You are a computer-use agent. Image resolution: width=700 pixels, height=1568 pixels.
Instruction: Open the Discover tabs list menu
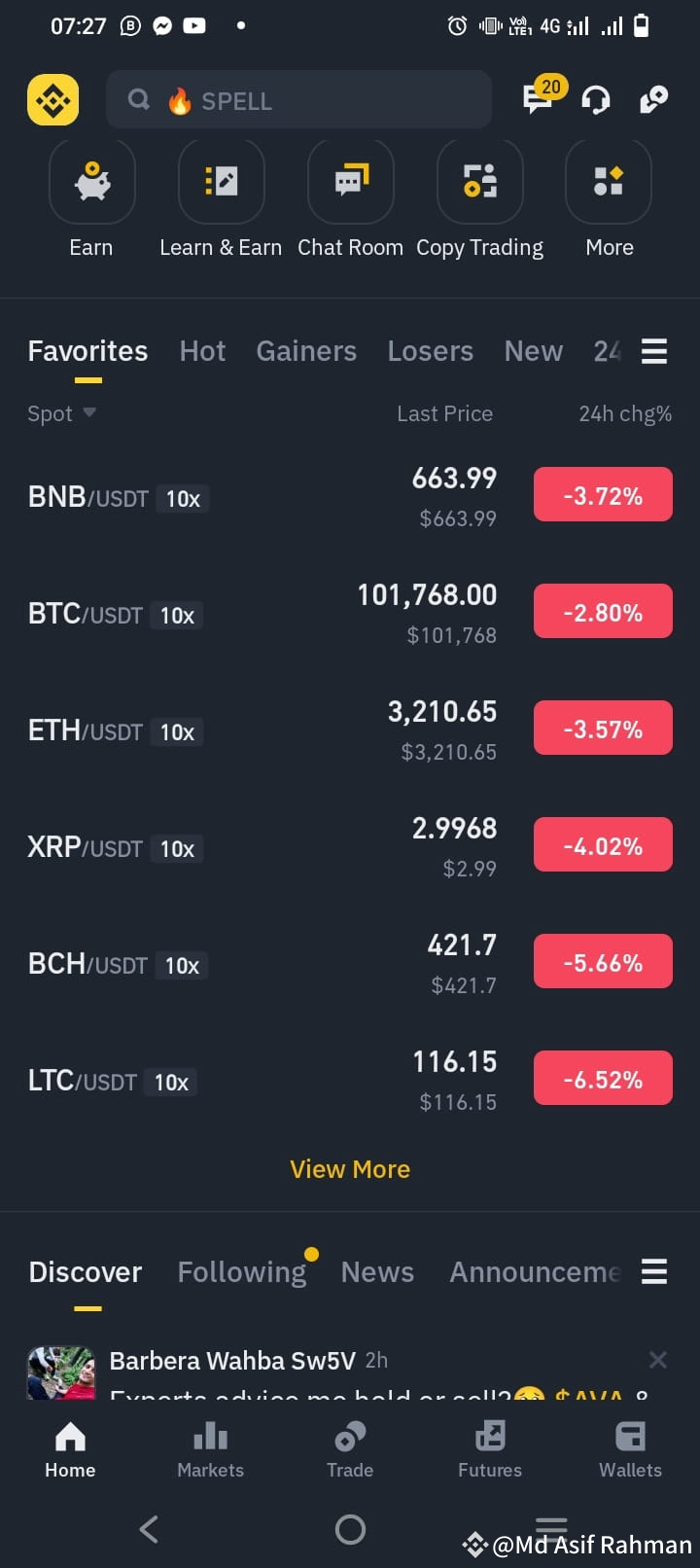click(x=654, y=1271)
